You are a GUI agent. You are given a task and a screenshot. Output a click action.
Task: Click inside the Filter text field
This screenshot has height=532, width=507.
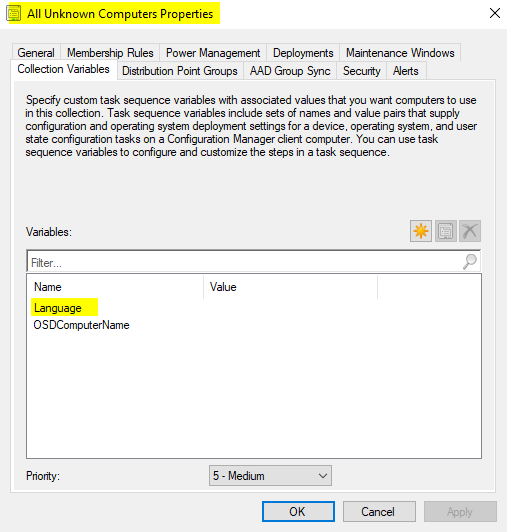[x=244, y=262]
